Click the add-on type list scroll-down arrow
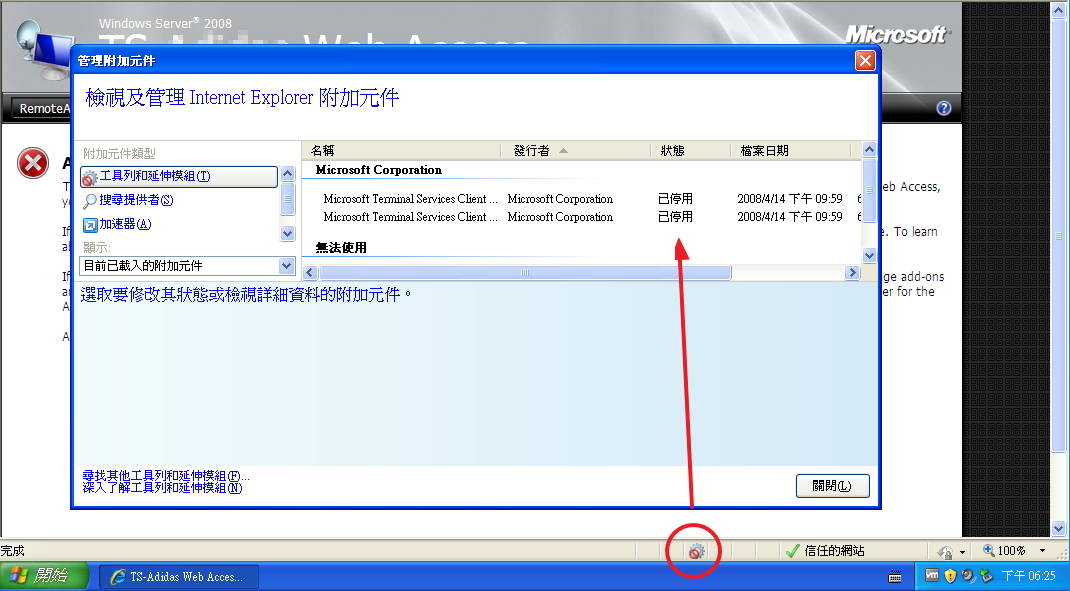This screenshot has width=1070, height=591. 287,233
